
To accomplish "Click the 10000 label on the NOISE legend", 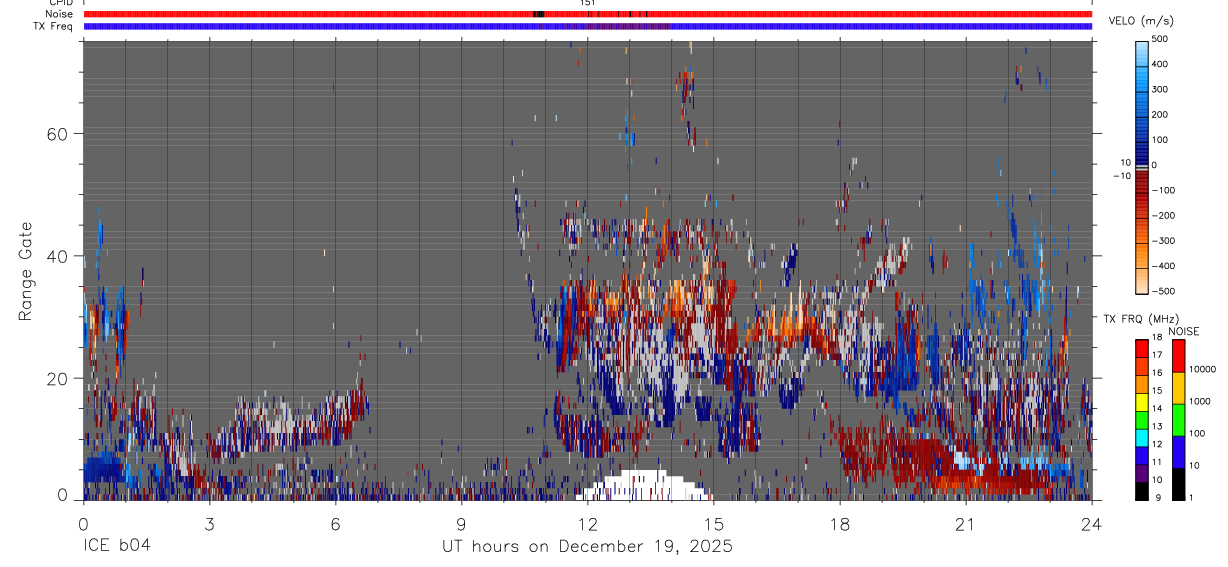I will coord(1203,369).
